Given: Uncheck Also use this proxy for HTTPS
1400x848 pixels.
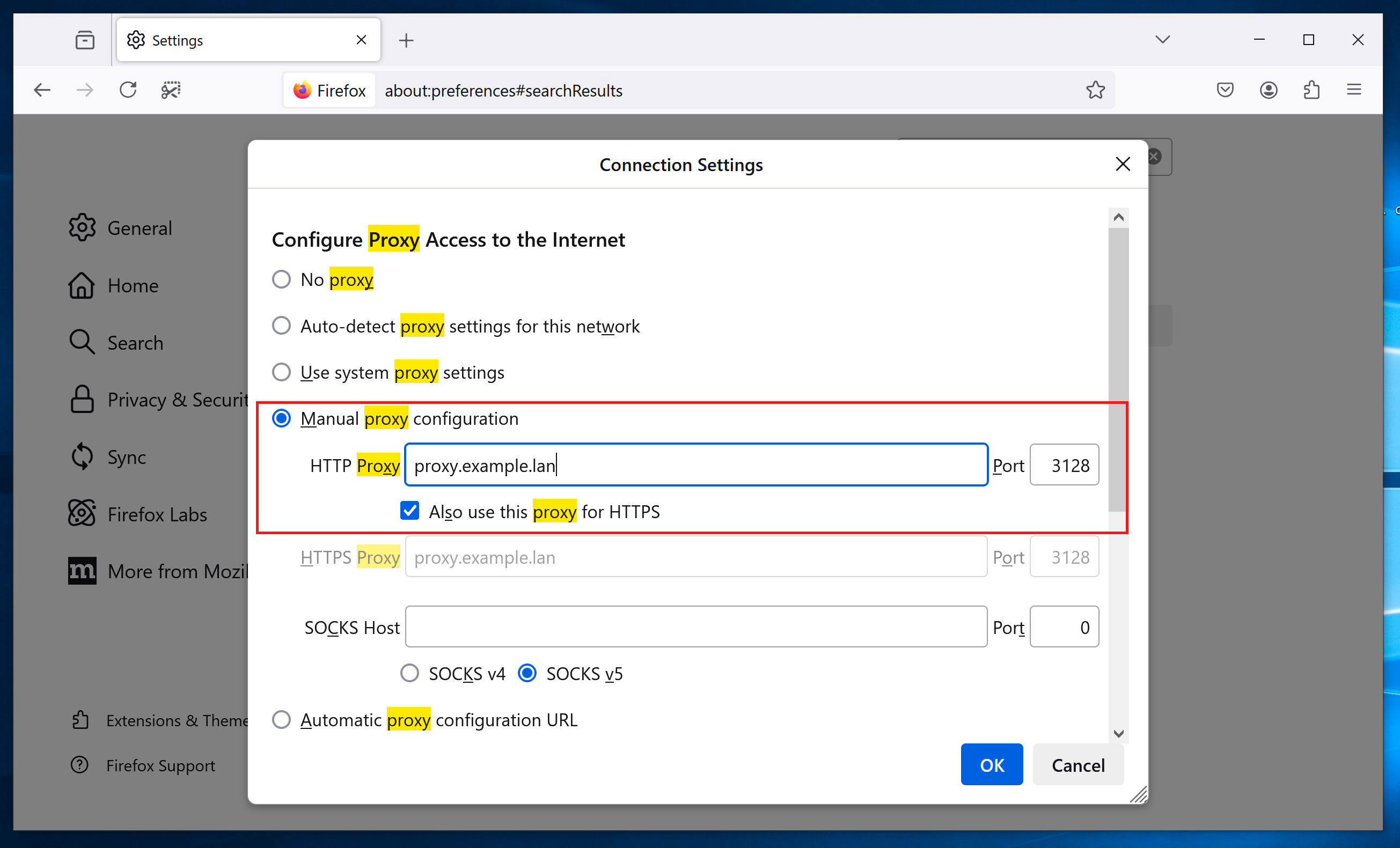Looking at the screenshot, I should [x=409, y=511].
